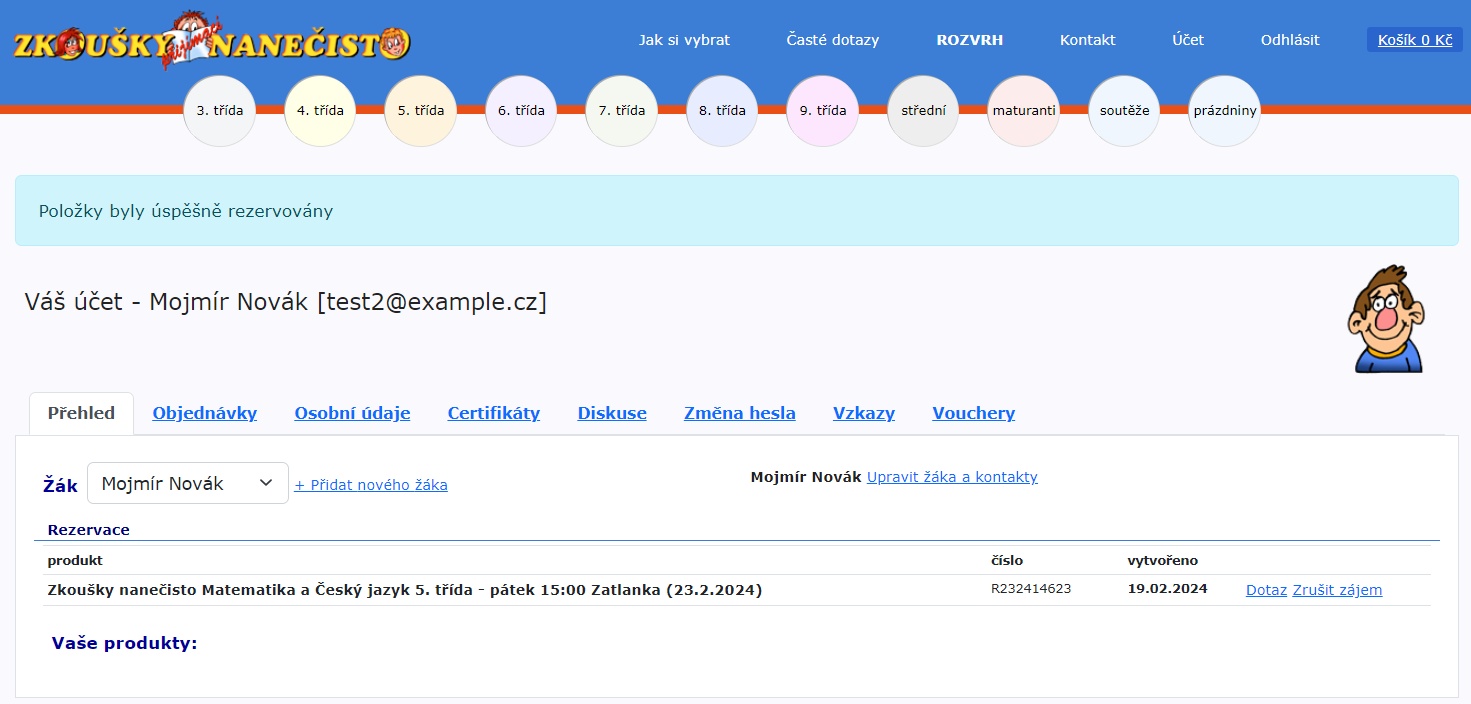Open the soutěže round badge
The height and width of the screenshot is (704, 1471).
point(1124,111)
